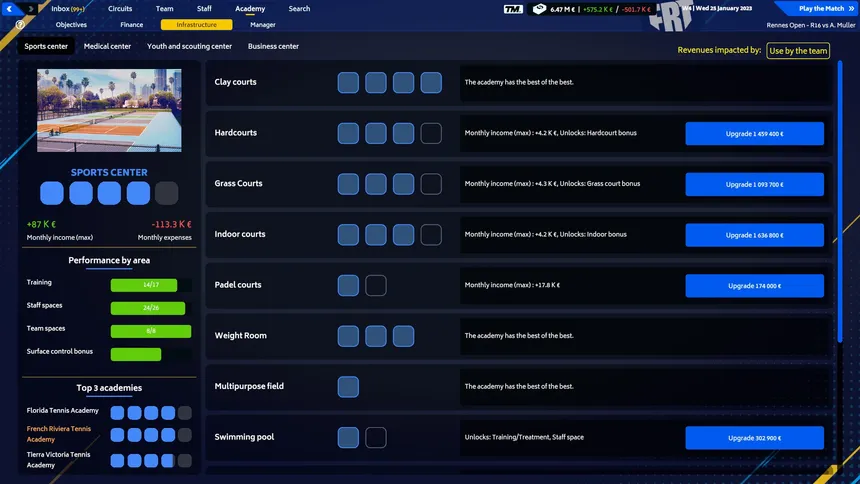The width and height of the screenshot is (860, 484).
Task: Select the Sports center tab
Action: (x=46, y=46)
